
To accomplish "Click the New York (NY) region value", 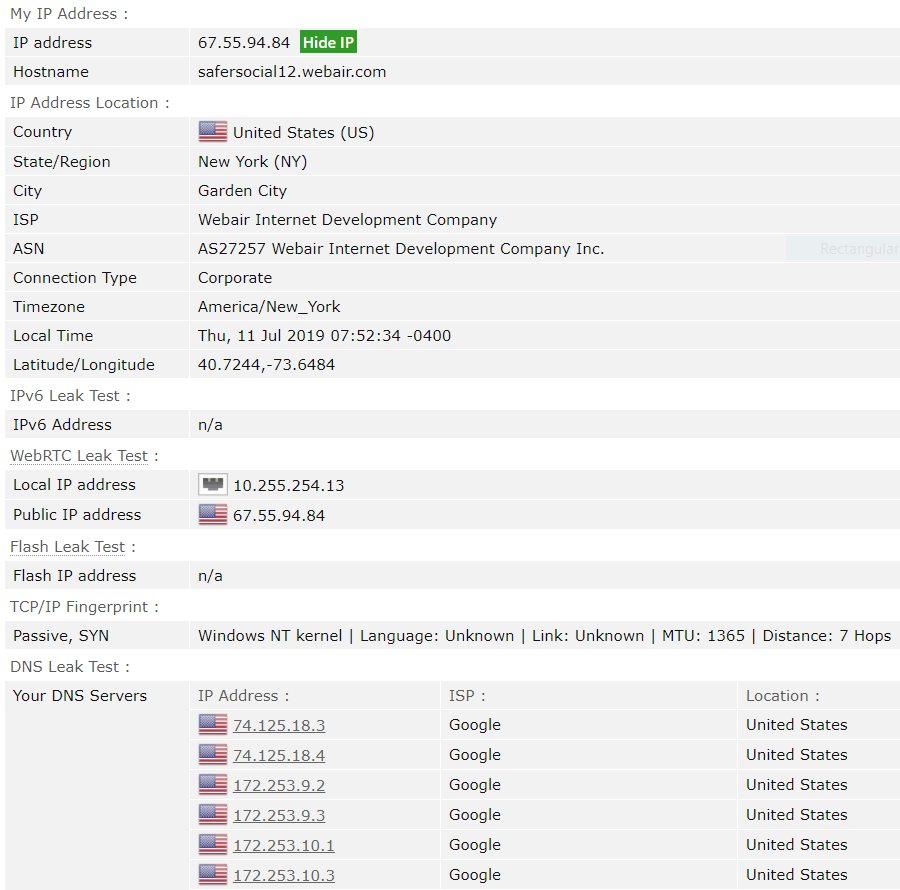I will pos(253,162).
